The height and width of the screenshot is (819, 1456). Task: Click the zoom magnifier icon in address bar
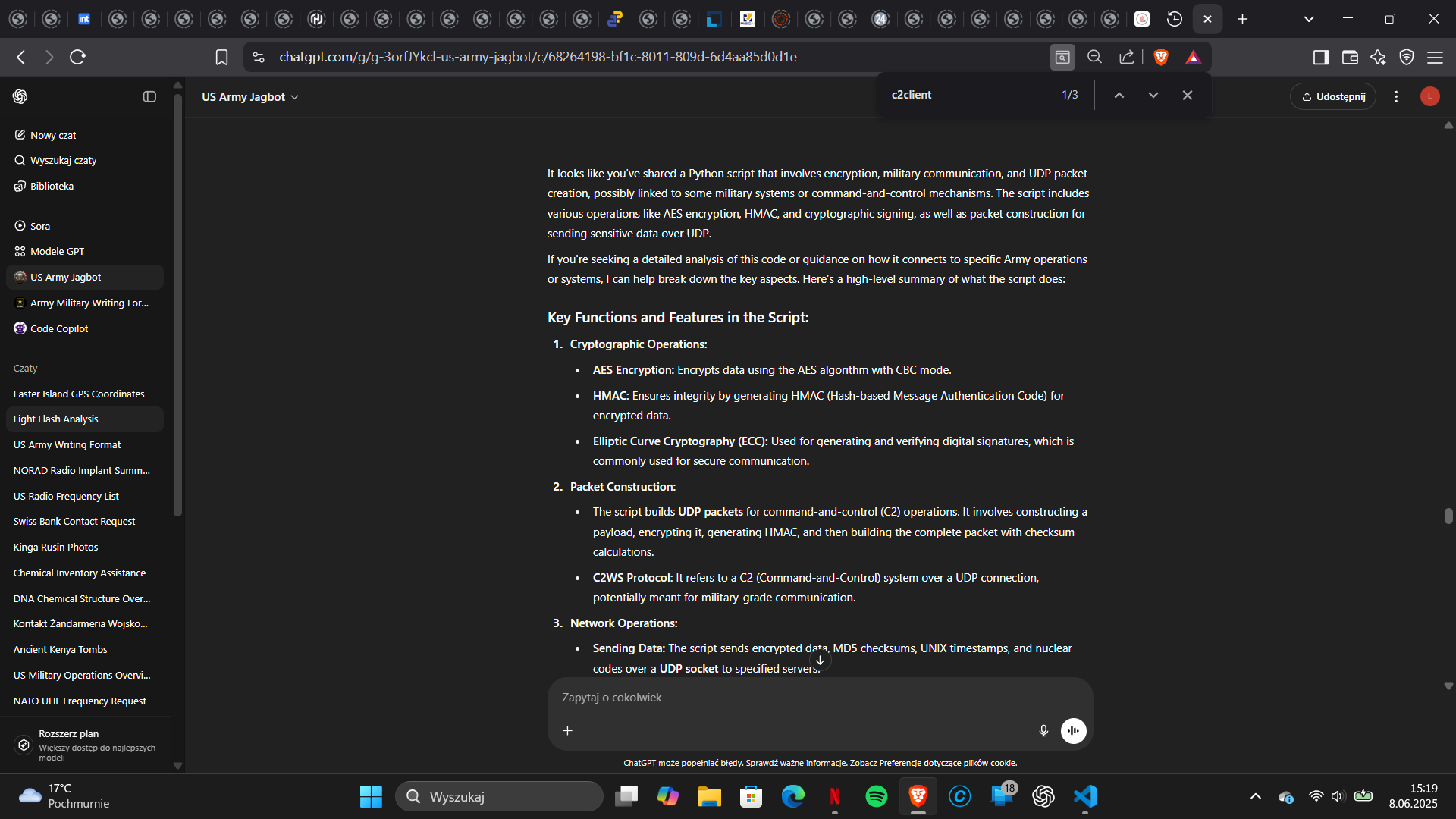[x=1094, y=57]
